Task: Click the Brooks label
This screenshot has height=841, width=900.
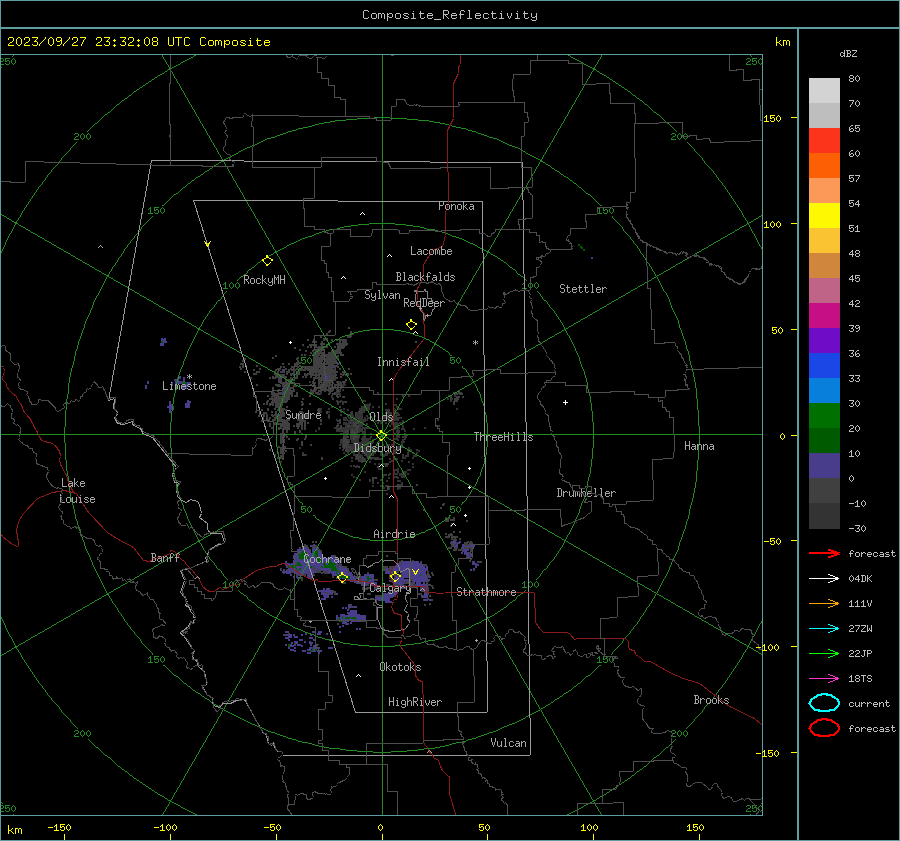Action: point(711,700)
